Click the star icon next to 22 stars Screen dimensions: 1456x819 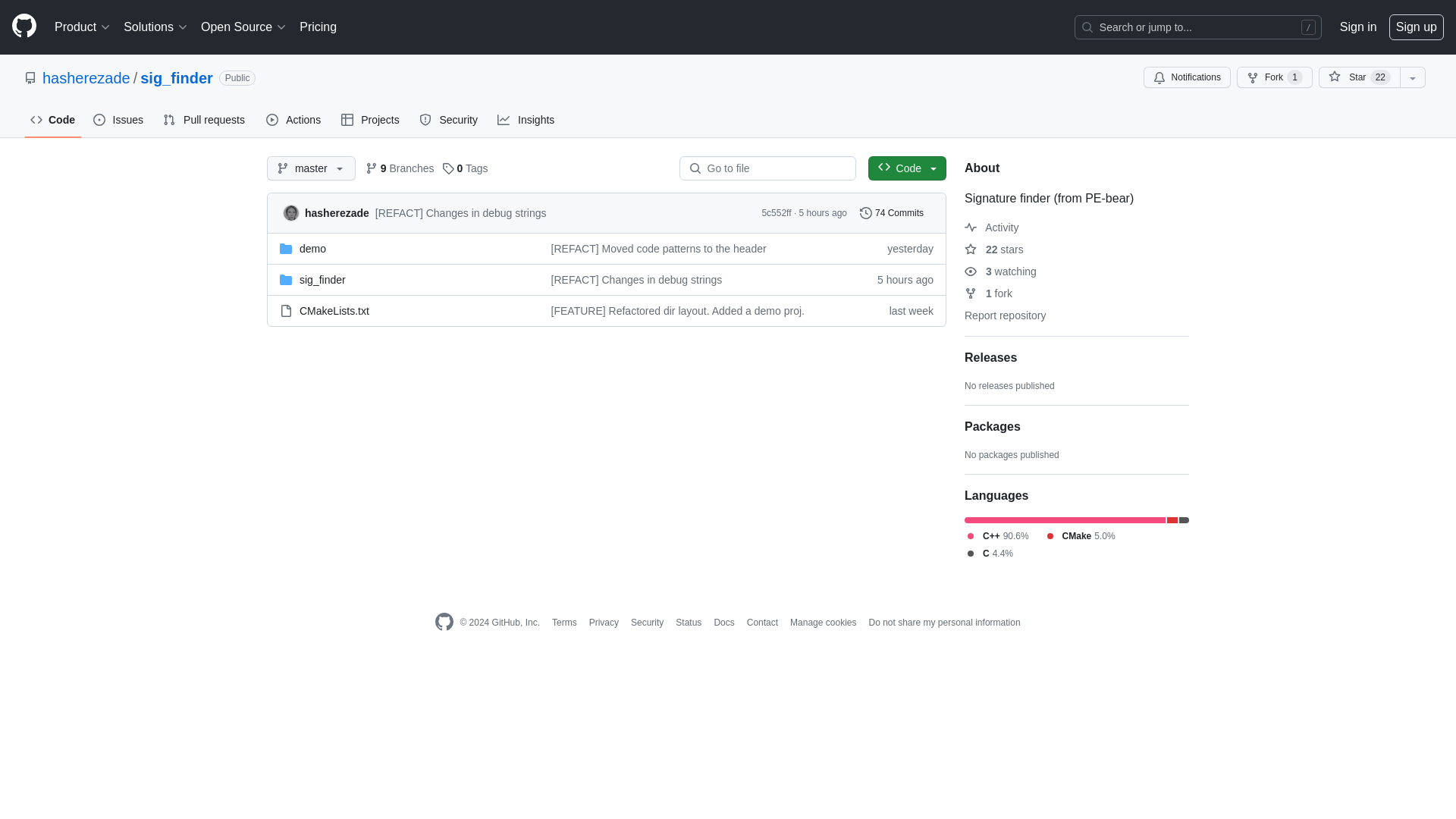point(971,249)
